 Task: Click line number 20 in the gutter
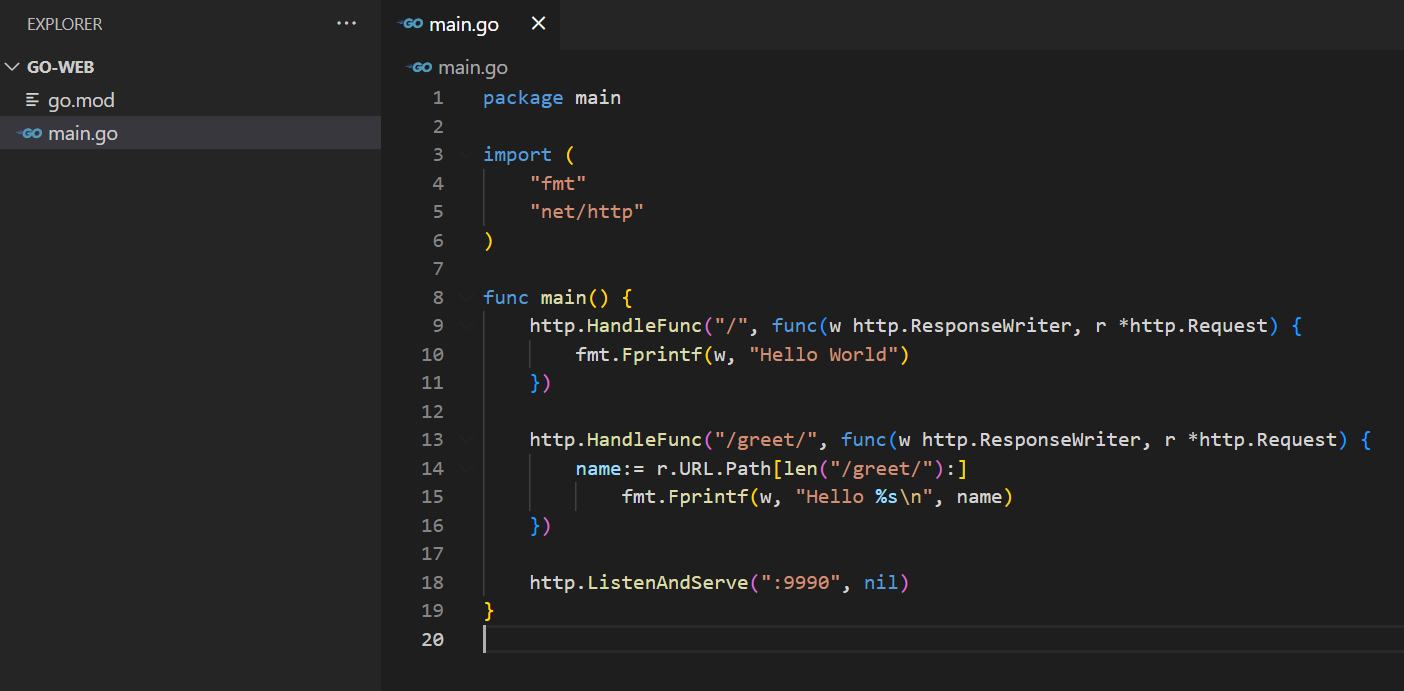coord(432,640)
